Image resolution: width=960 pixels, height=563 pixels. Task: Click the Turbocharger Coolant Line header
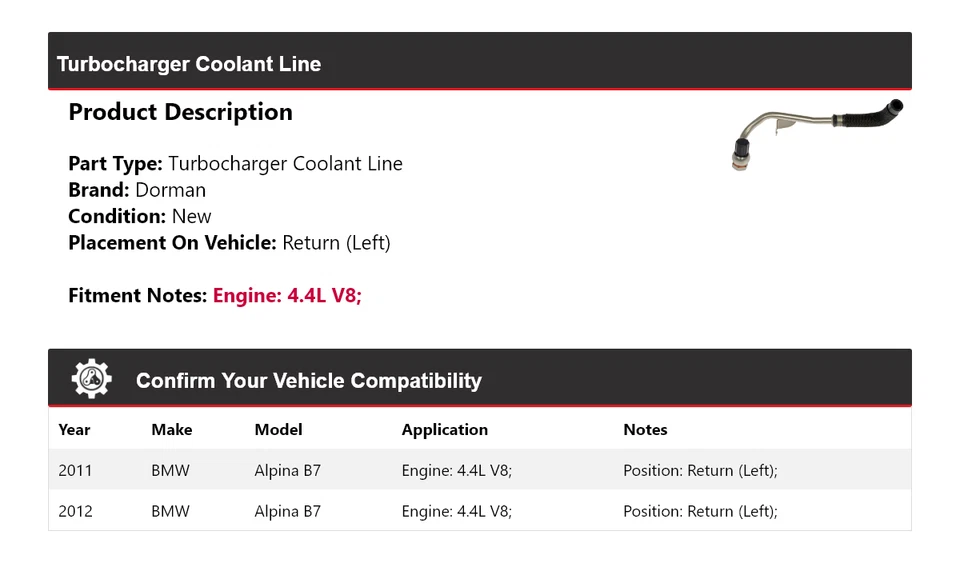[189, 64]
